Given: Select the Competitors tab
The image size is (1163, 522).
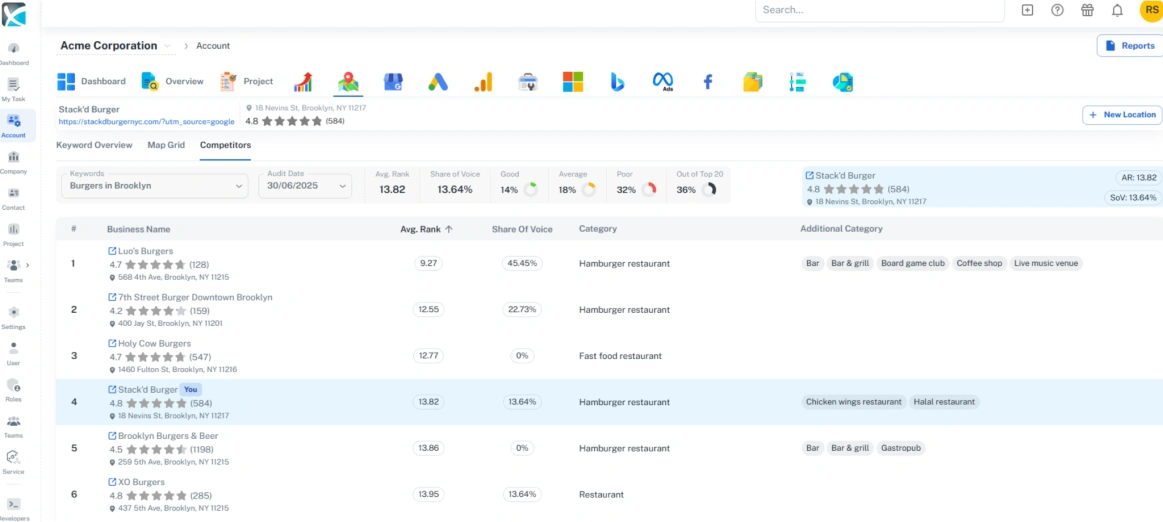Looking at the screenshot, I should 225,145.
